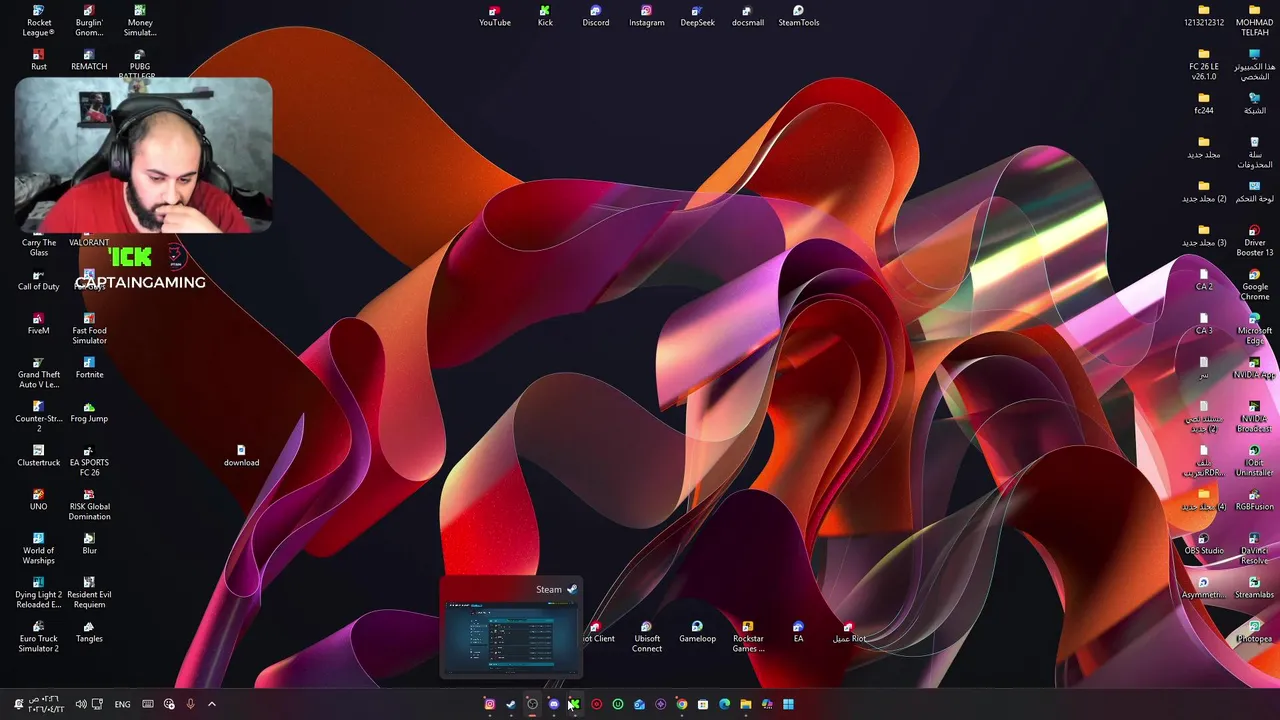Open the CA 2 file

[x=1204, y=279]
